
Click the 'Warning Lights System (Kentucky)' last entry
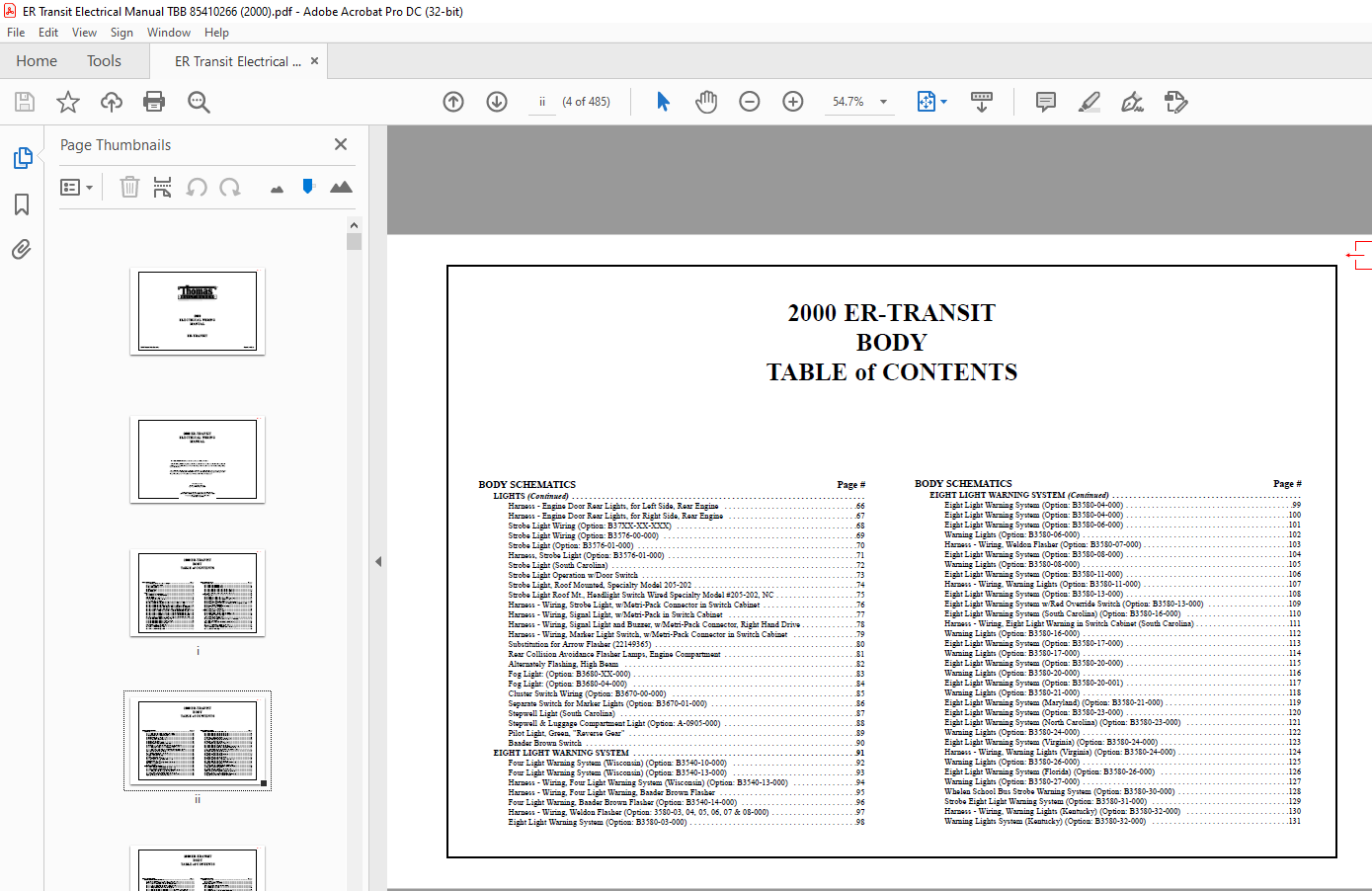coord(1045,821)
